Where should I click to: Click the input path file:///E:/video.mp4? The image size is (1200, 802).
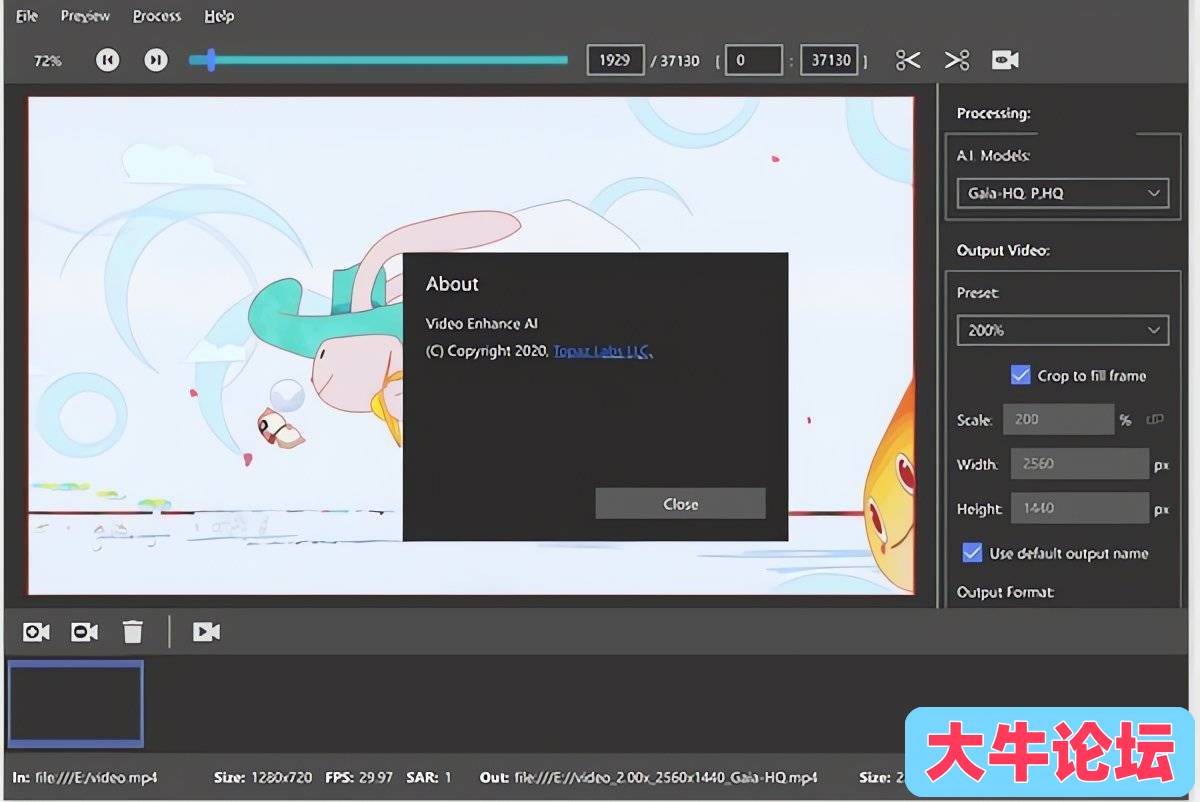97,777
